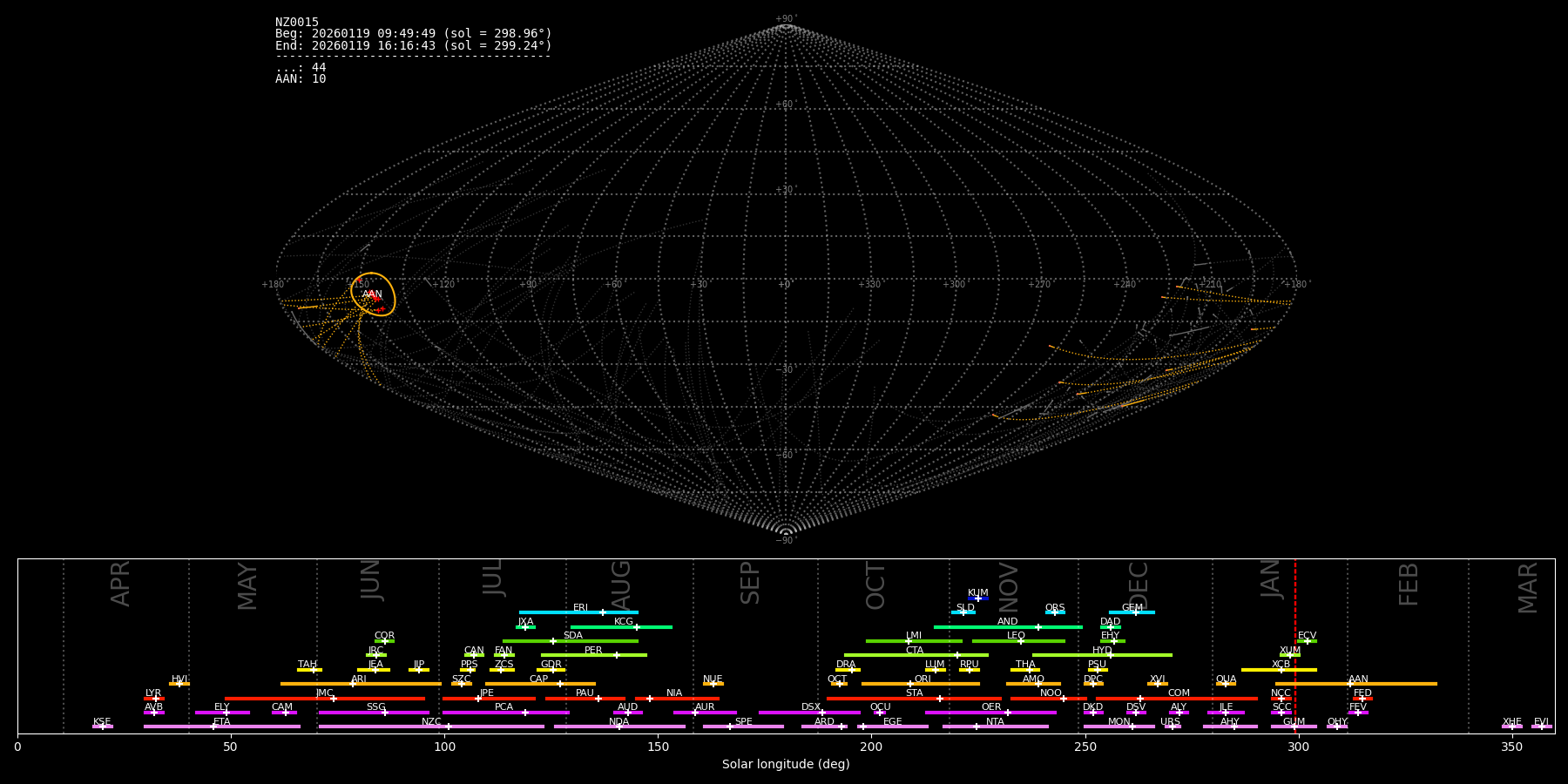Click the +90° label at map top
The height and width of the screenshot is (784, 1568).
[786, 19]
